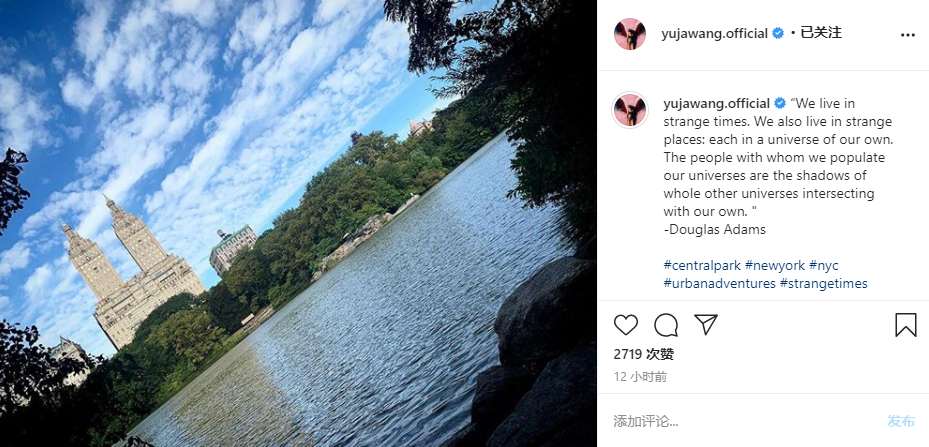Share post with paper plane icon
The image size is (929, 447).
coord(706,325)
